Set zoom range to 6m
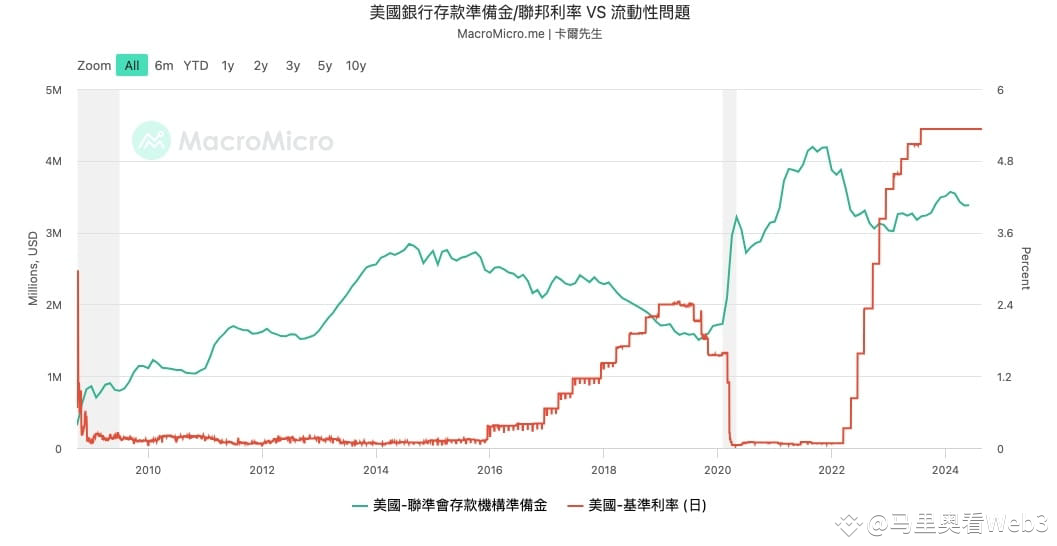This screenshot has width=1057, height=546. click(164, 65)
